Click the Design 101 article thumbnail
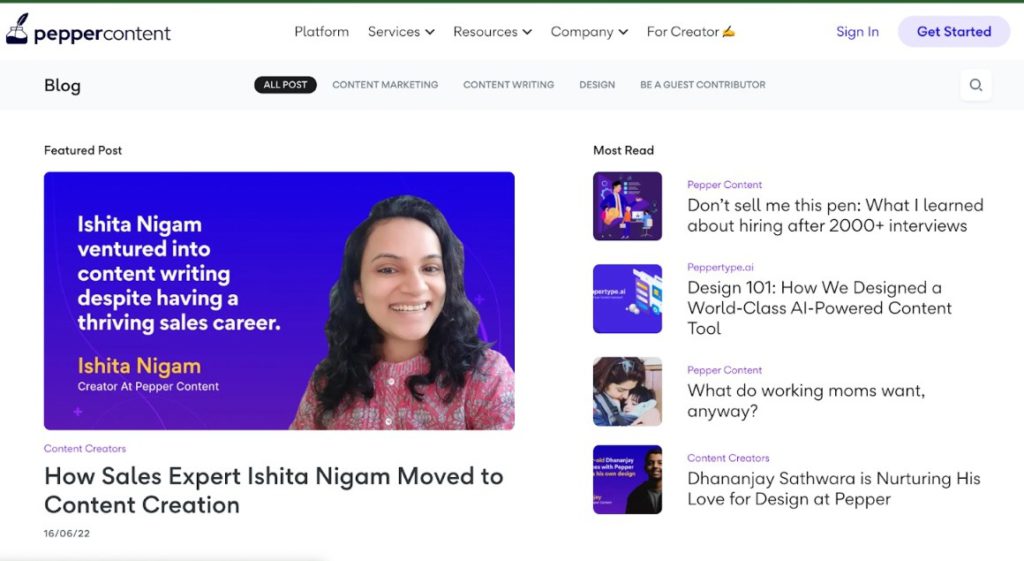The width and height of the screenshot is (1024, 561). [x=627, y=298]
